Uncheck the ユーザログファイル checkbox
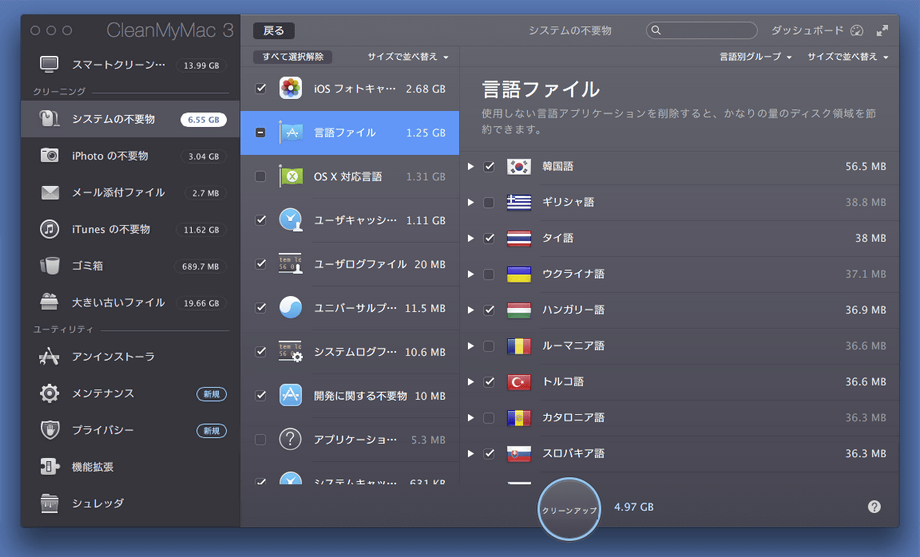The height and width of the screenshot is (557, 920). [261, 264]
